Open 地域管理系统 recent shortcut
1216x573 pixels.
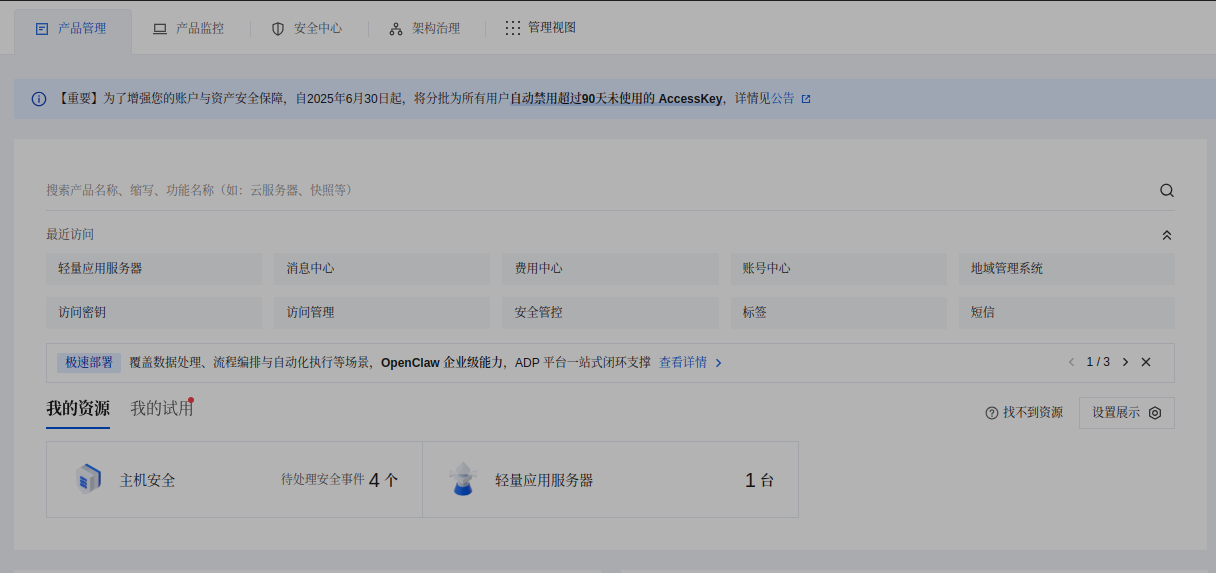point(1067,269)
